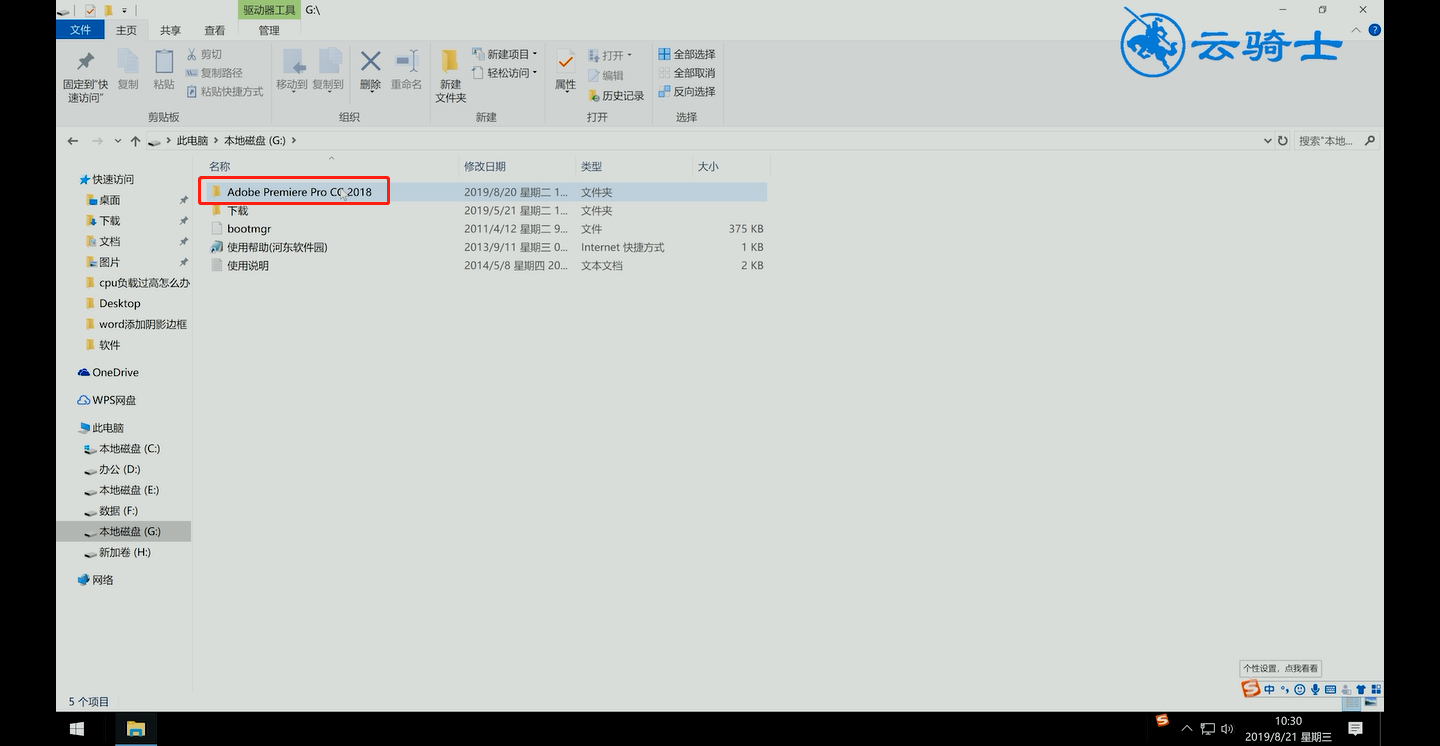Create a New folder (新建文件夹)
1440x746 pixels.
pyautogui.click(x=451, y=76)
